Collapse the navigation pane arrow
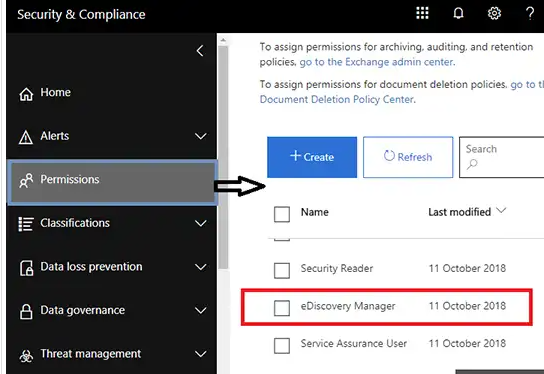 pos(200,51)
